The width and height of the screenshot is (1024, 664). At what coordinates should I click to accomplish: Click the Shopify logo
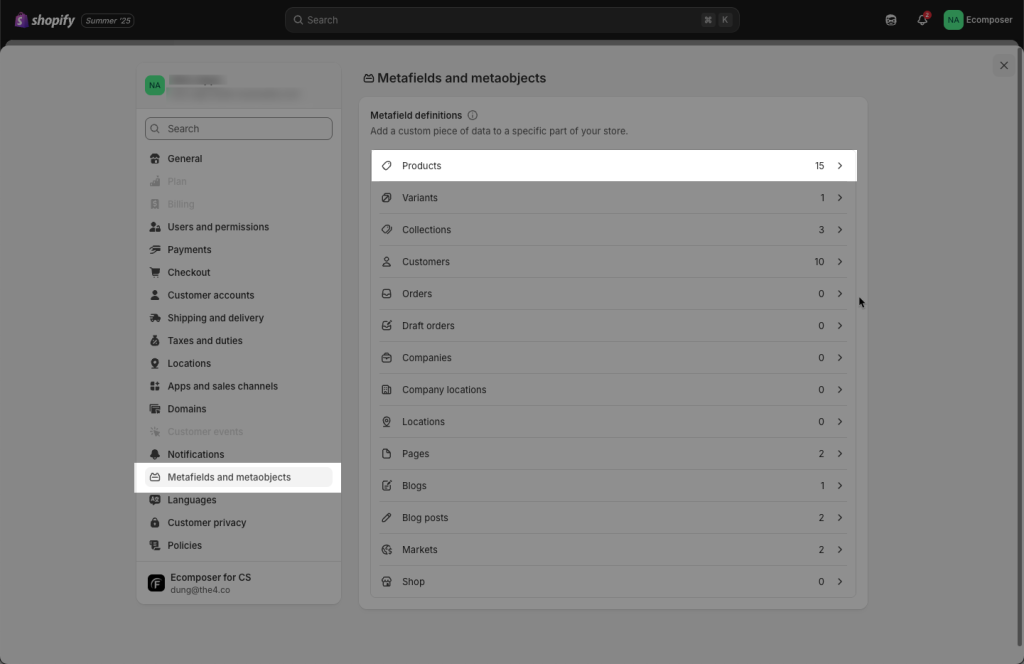click(x=44, y=20)
